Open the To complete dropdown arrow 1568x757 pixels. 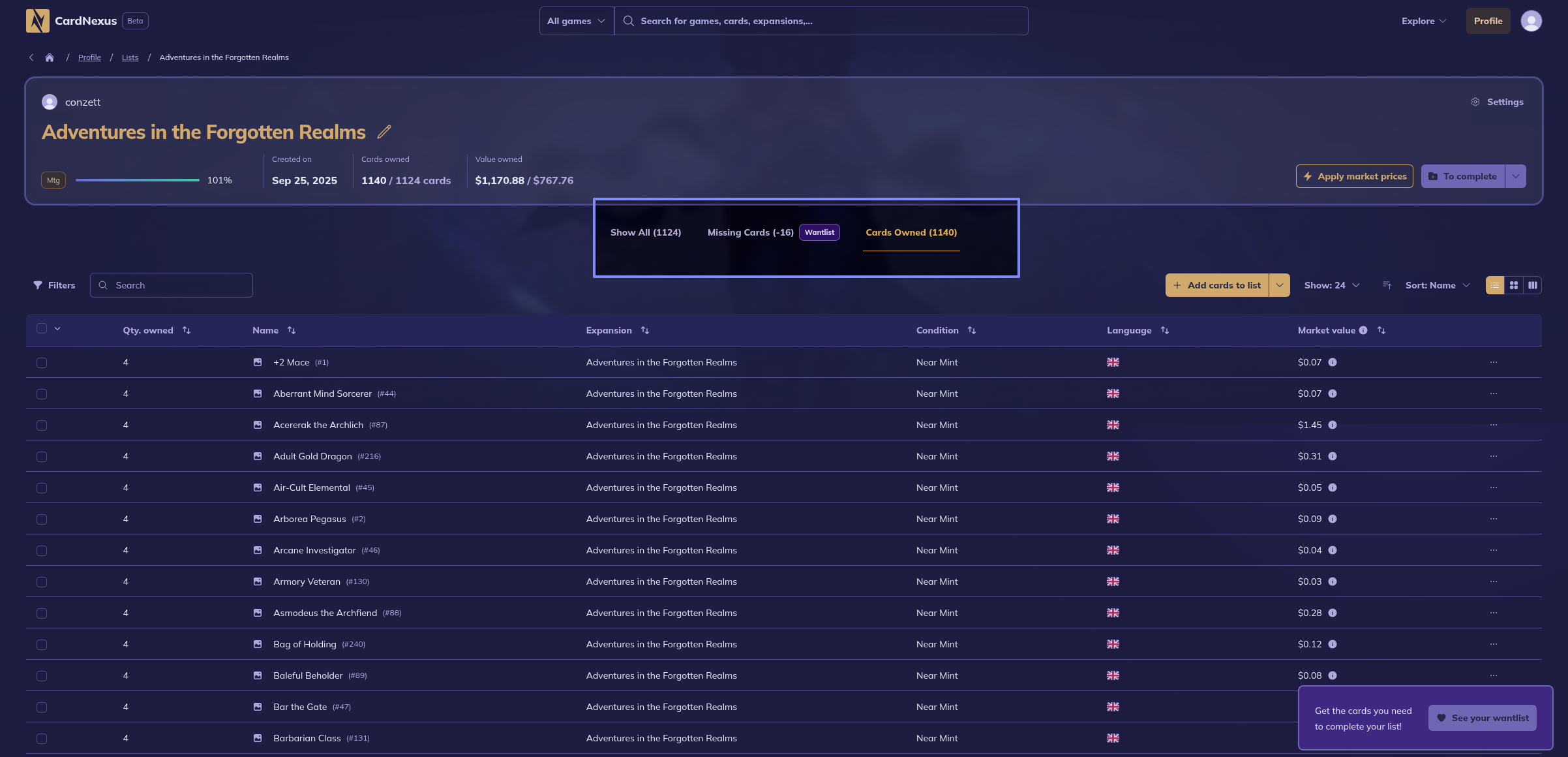[x=1516, y=176]
